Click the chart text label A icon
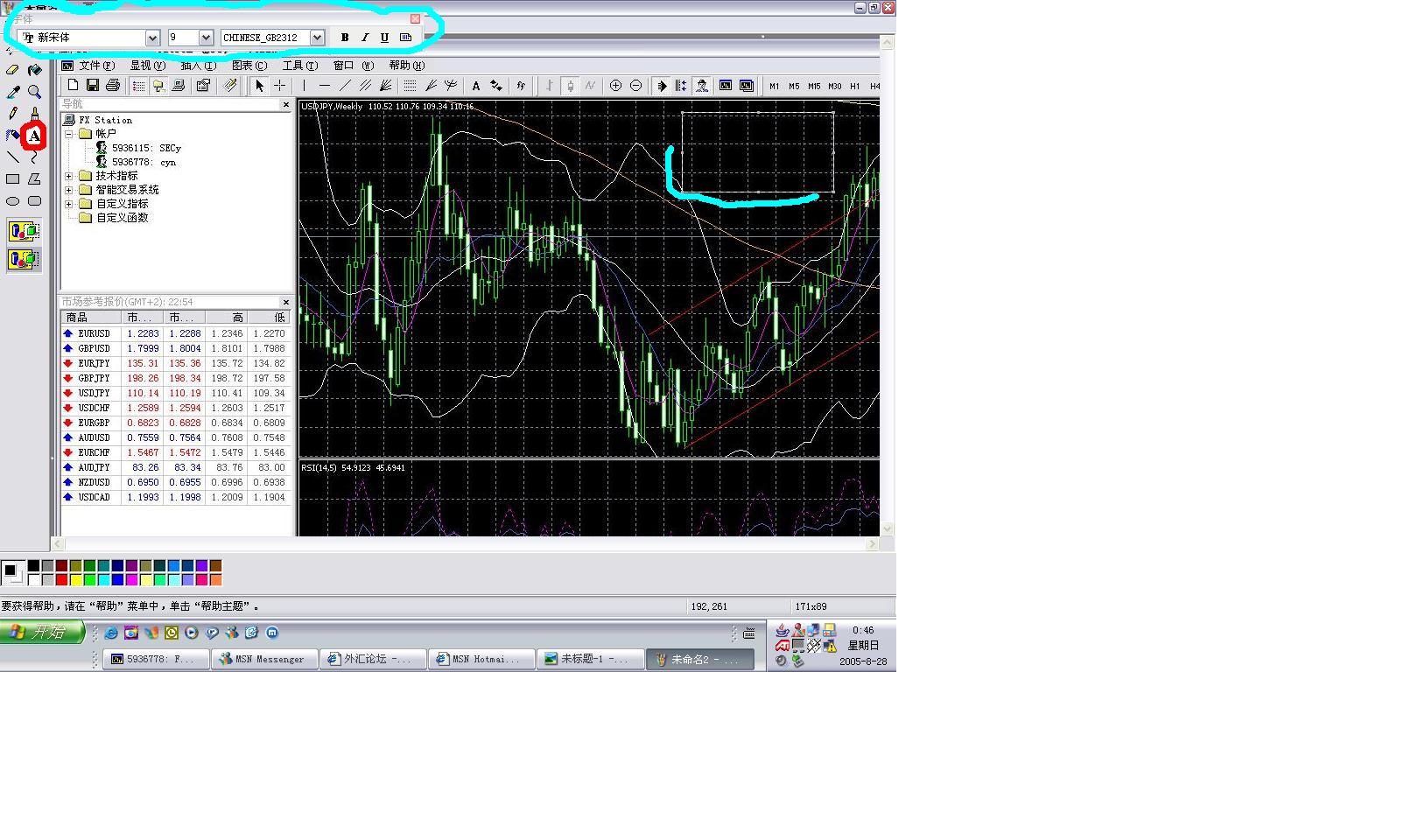Viewport: 1418px width, 840px height. 475,85
